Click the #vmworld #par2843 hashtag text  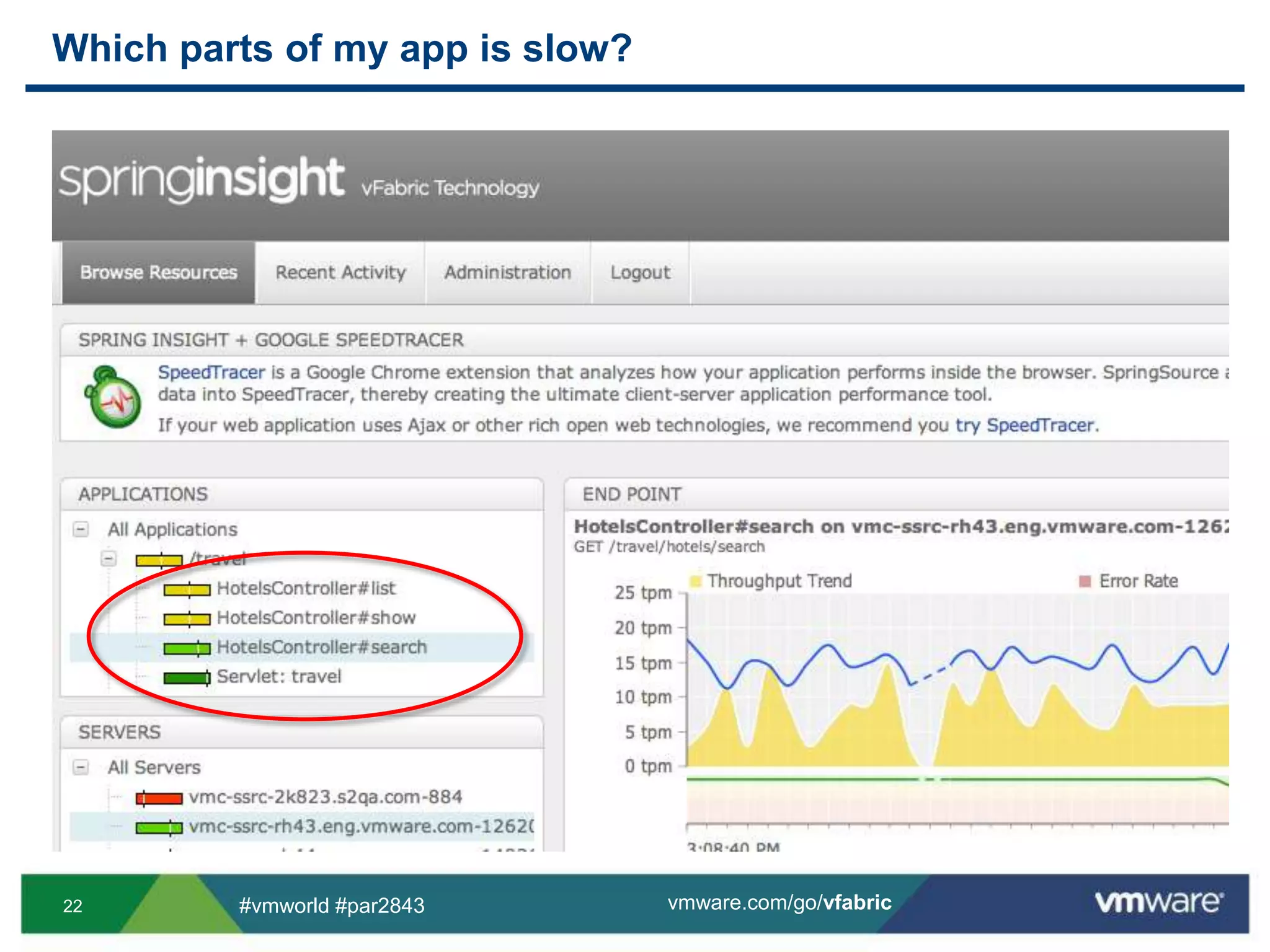tap(332, 906)
